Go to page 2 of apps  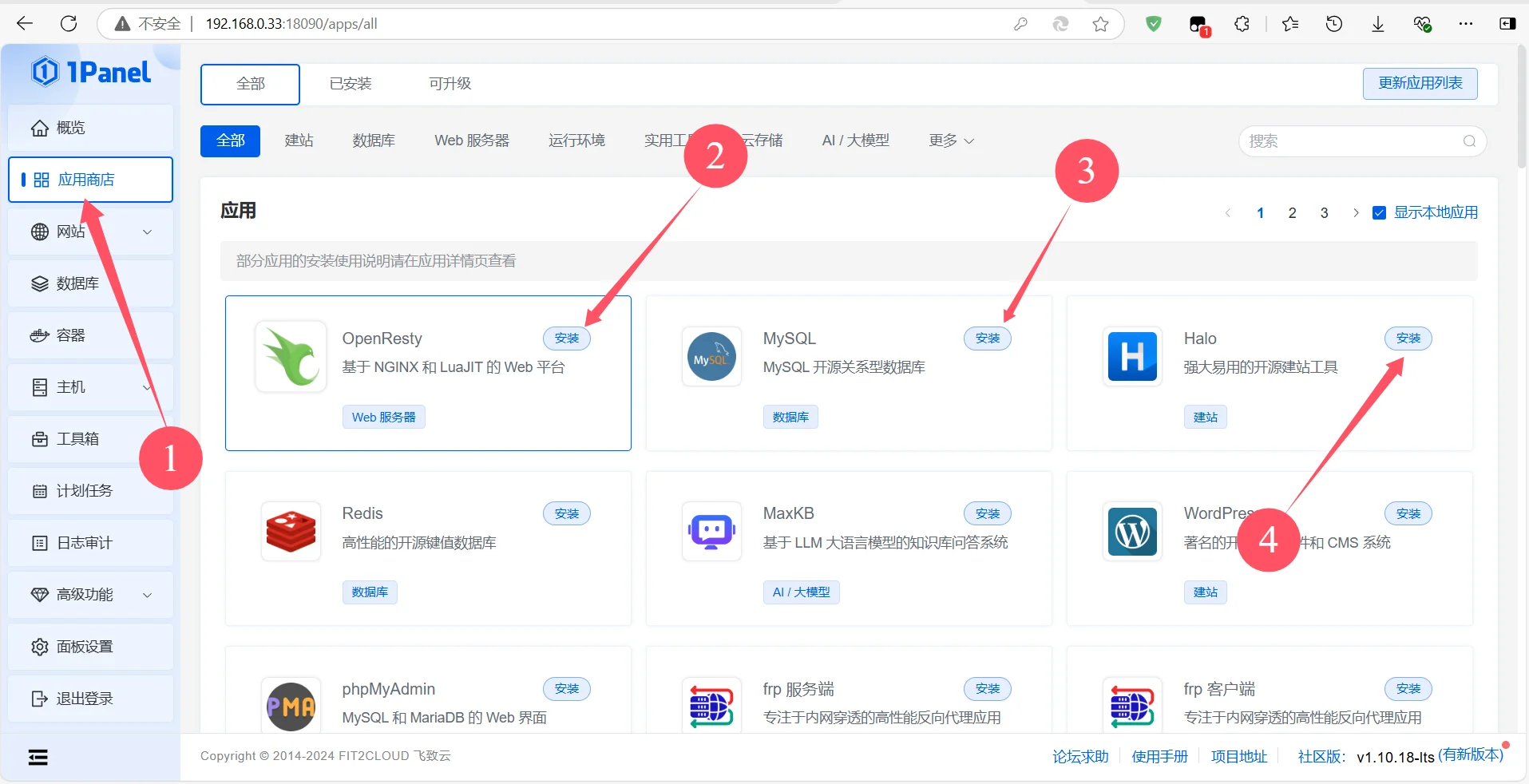[x=1292, y=213]
